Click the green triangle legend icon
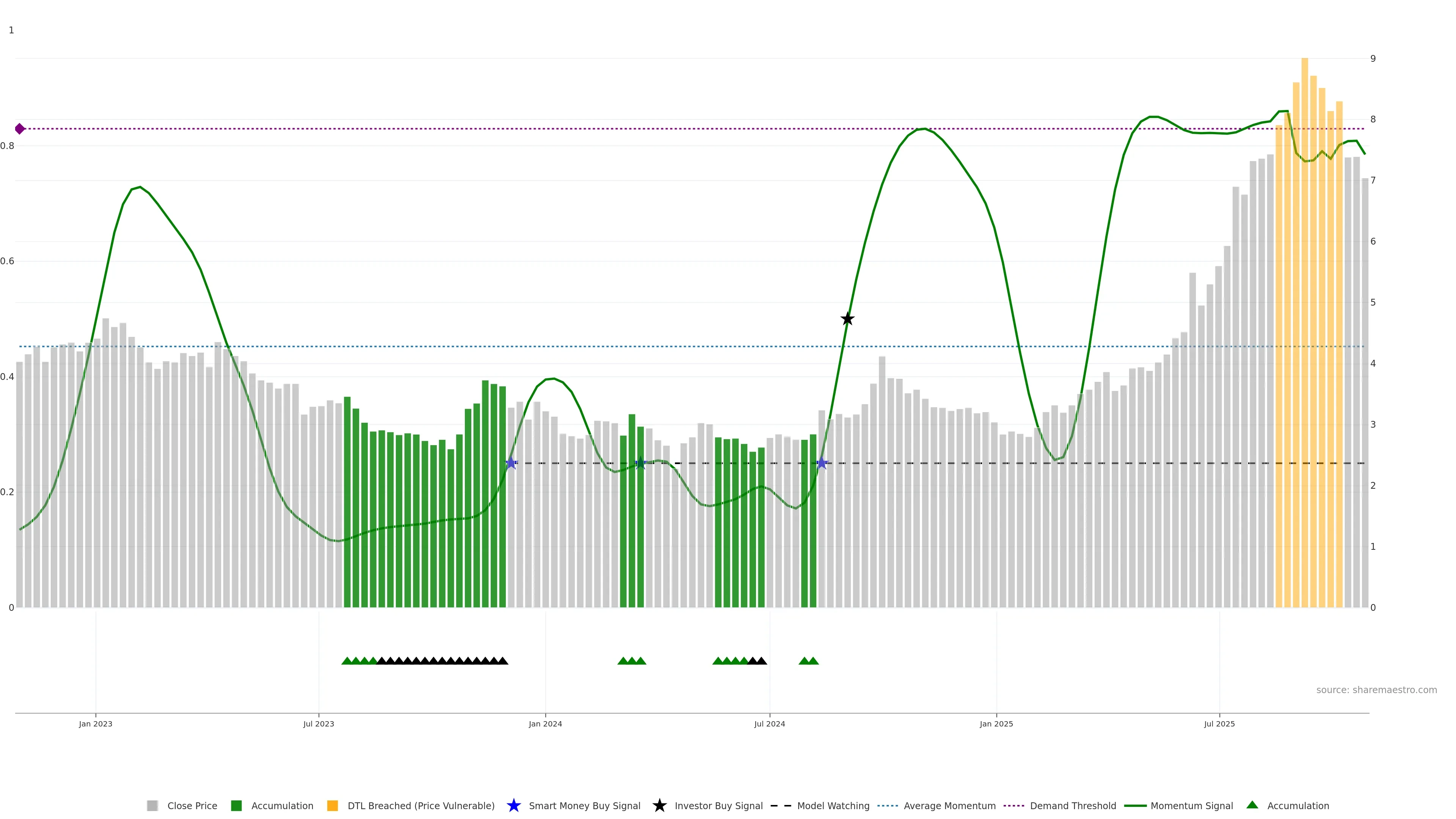This screenshot has width=1456, height=819. [1252, 805]
